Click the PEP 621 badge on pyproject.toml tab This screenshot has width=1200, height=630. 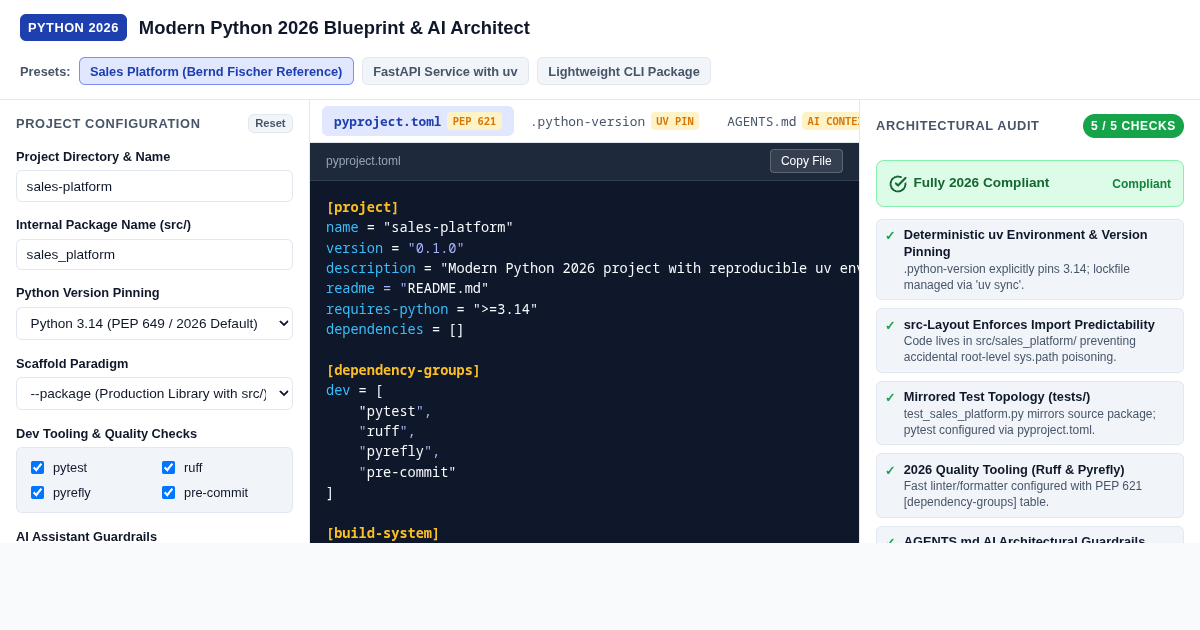pos(474,121)
